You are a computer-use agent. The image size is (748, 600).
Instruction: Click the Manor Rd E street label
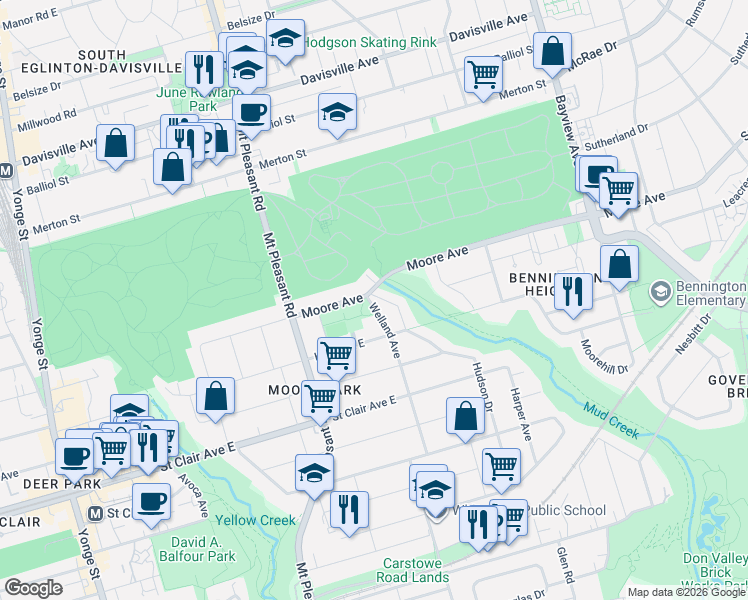point(30,19)
